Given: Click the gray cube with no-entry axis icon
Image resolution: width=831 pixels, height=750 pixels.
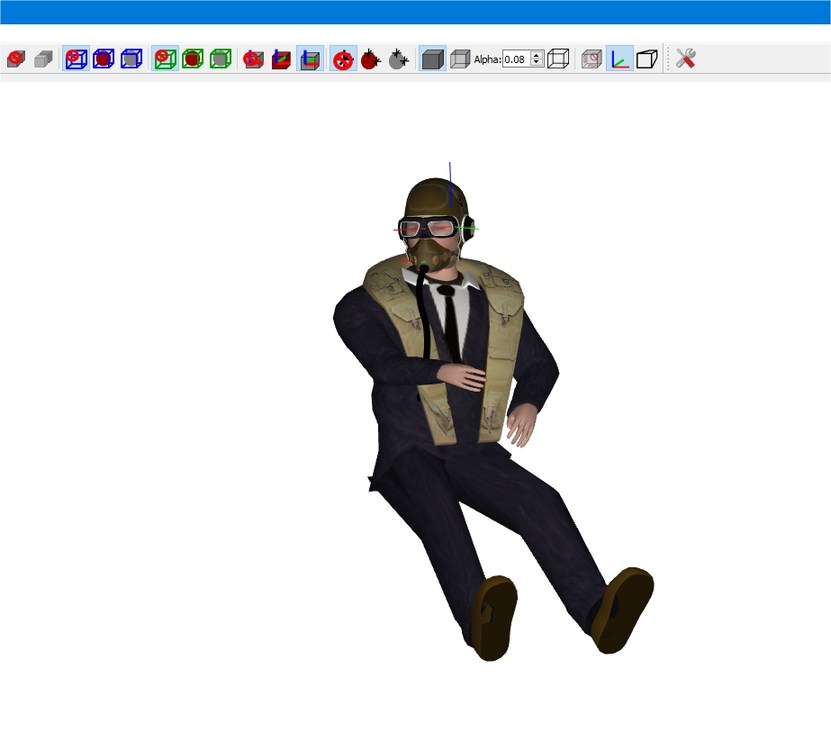Looking at the screenshot, I should tap(254, 59).
